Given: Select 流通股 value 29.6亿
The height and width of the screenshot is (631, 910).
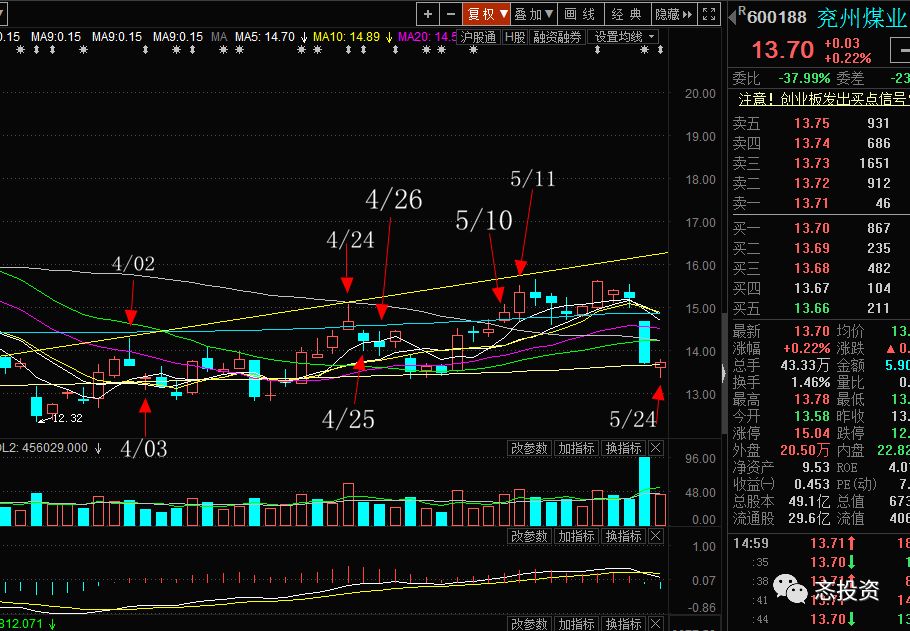Looking at the screenshot, I should coord(809,518).
